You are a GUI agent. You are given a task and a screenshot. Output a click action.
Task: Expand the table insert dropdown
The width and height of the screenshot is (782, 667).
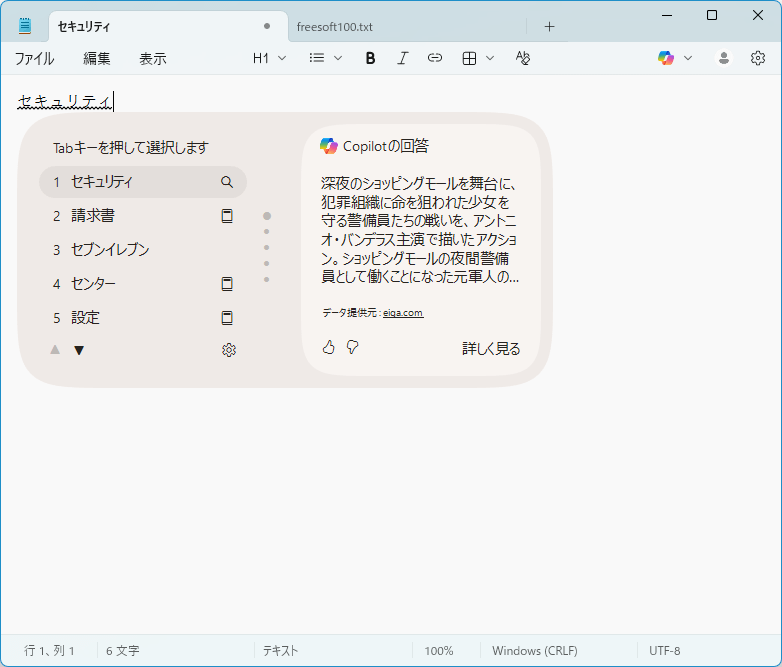pos(478,58)
